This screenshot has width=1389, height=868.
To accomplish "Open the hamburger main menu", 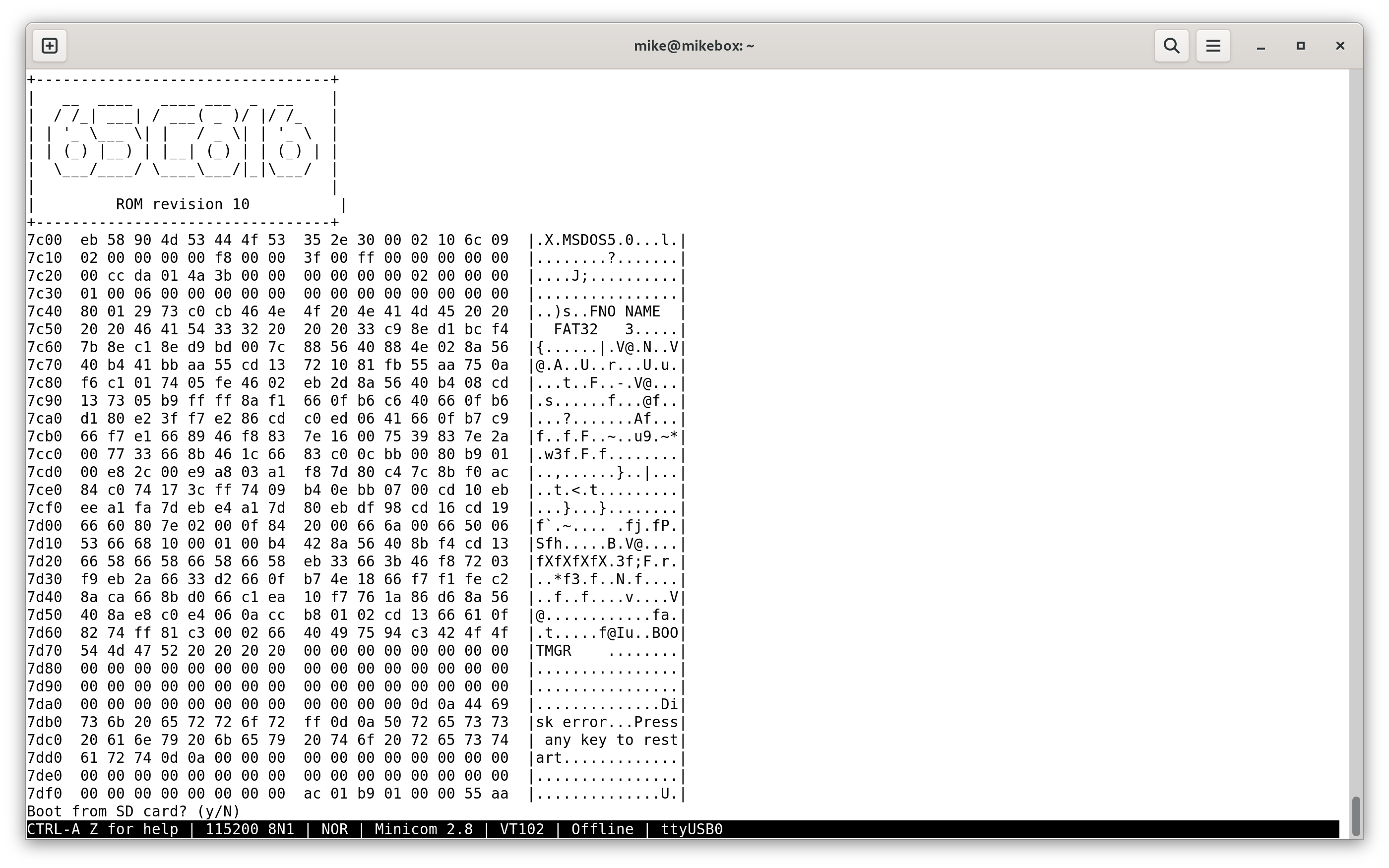I will tap(1213, 45).
